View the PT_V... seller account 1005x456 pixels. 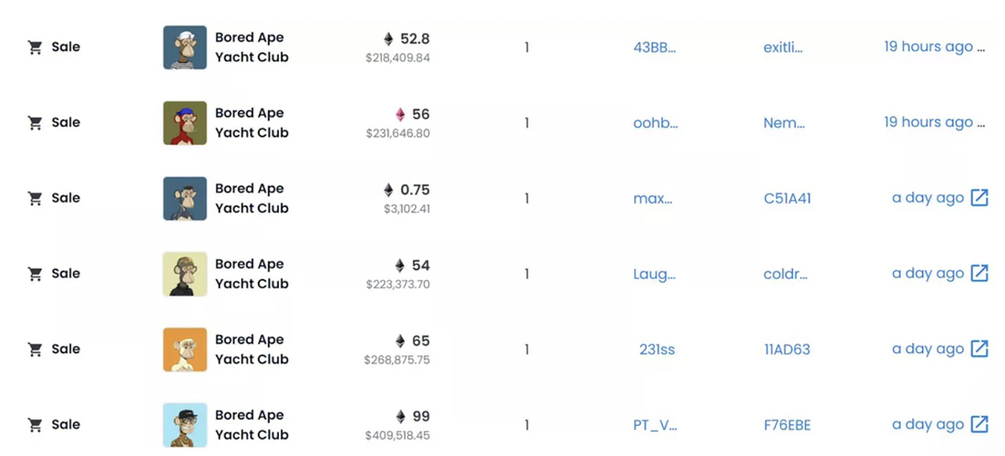click(655, 425)
